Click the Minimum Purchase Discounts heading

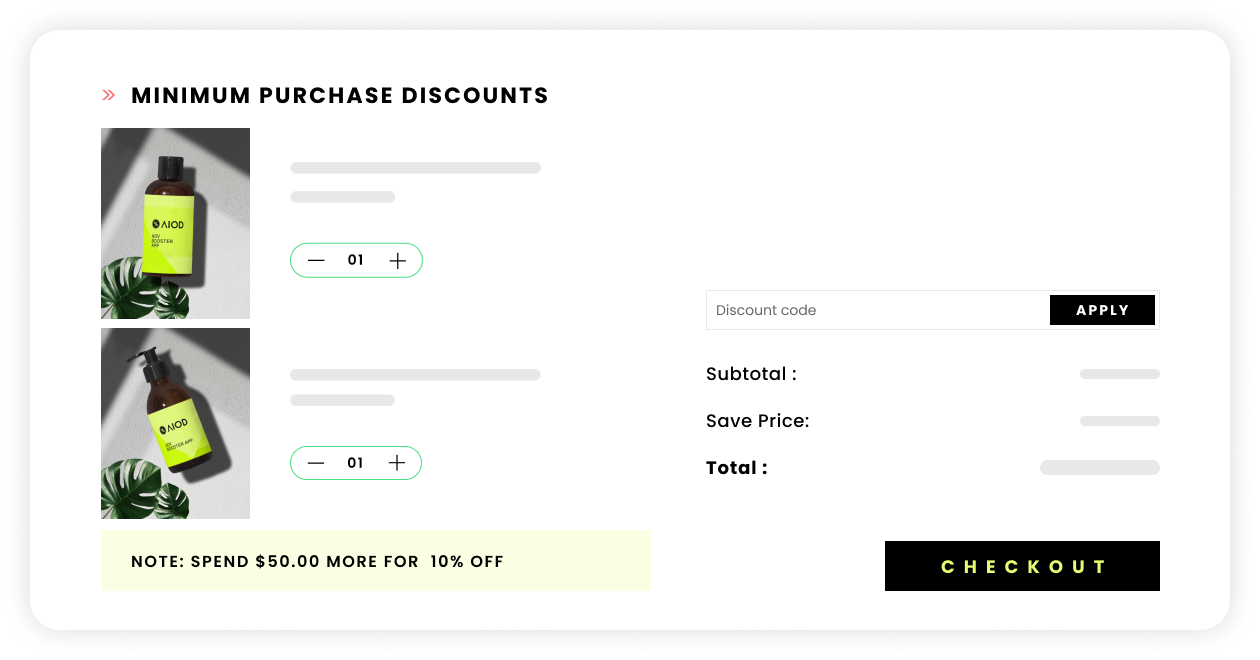[x=340, y=95]
